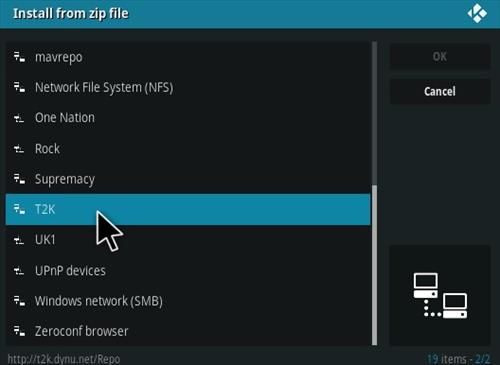The image size is (500, 365).
Task: Click the Kodi logo icon
Action: pos(477,13)
